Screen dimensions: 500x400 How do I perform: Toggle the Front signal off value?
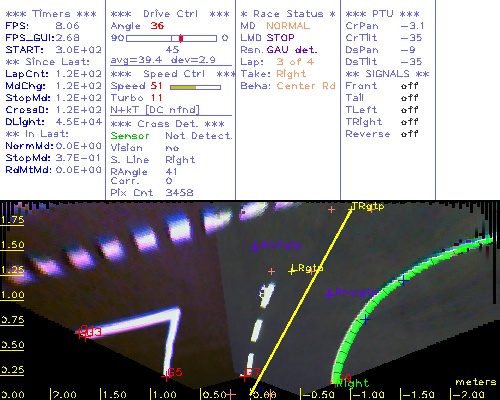pos(410,86)
